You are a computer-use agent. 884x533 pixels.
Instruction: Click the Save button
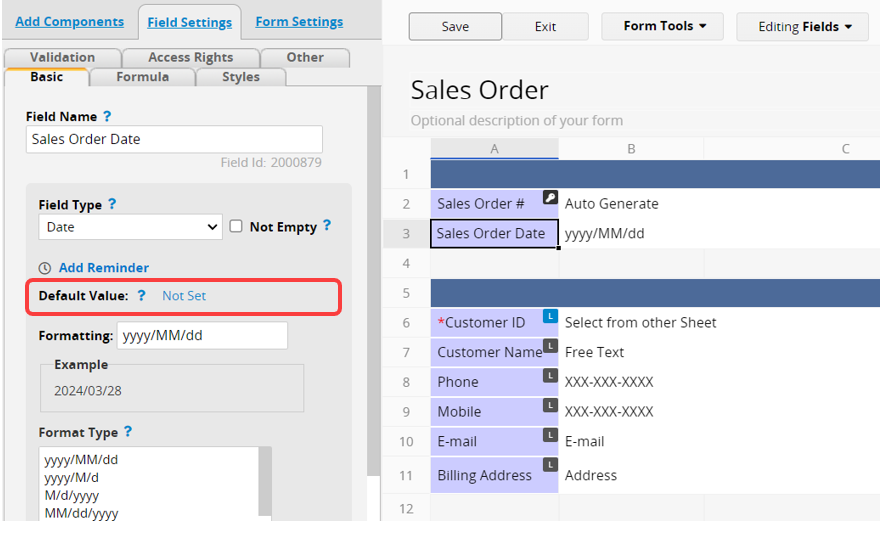455,27
